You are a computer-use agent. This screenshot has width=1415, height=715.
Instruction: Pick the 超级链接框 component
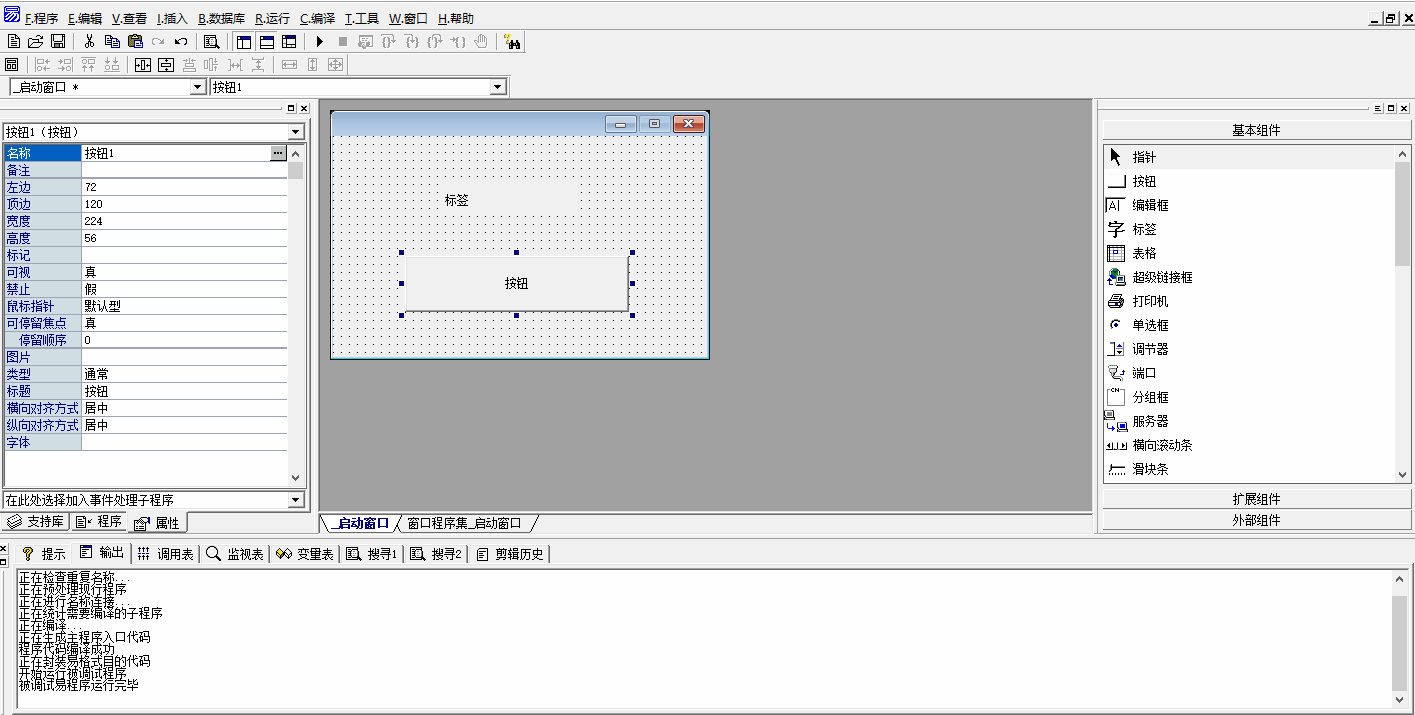[x=1162, y=277]
